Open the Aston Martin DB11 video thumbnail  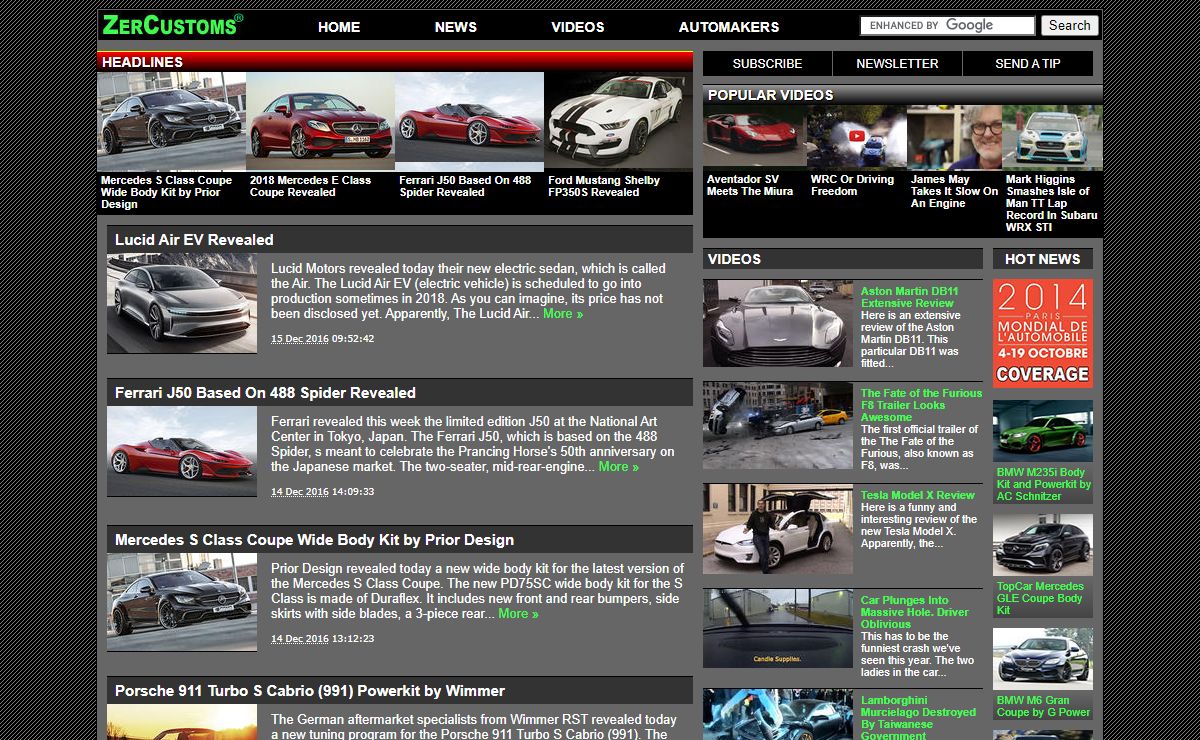point(778,323)
